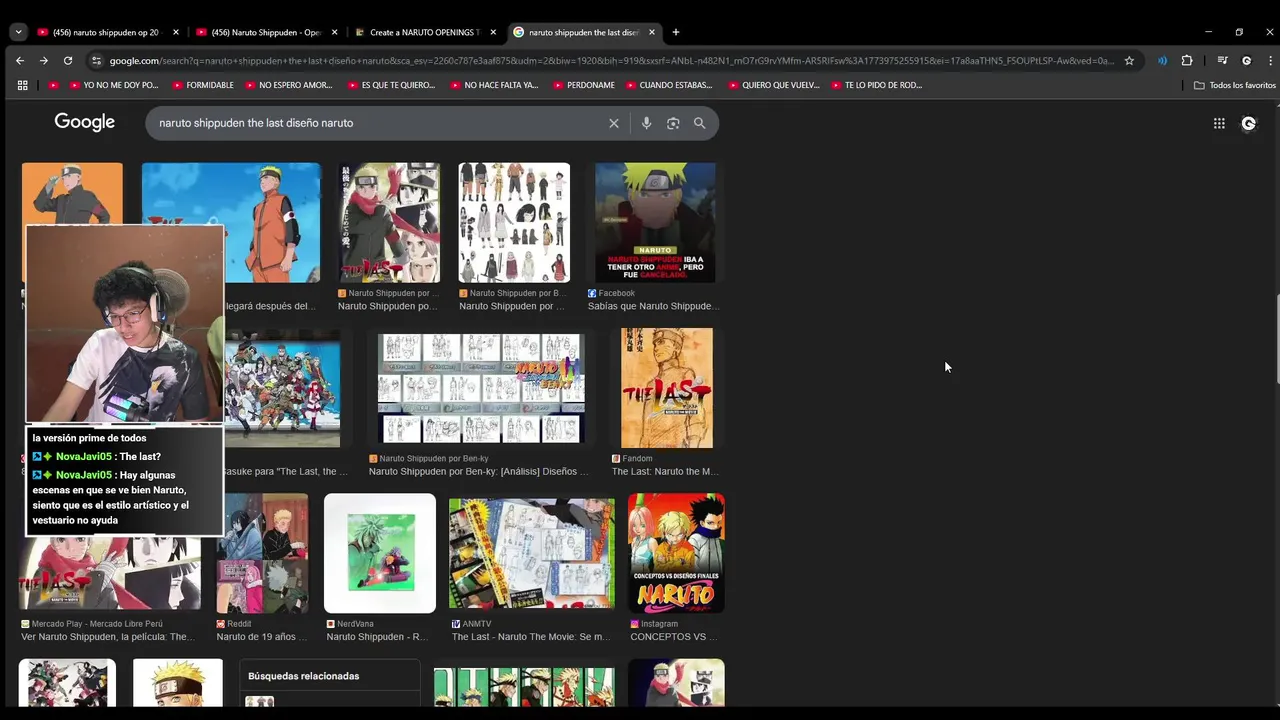The width and height of the screenshot is (1280, 720).
Task: Open Google apps grid icon
Action: (1219, 123)
